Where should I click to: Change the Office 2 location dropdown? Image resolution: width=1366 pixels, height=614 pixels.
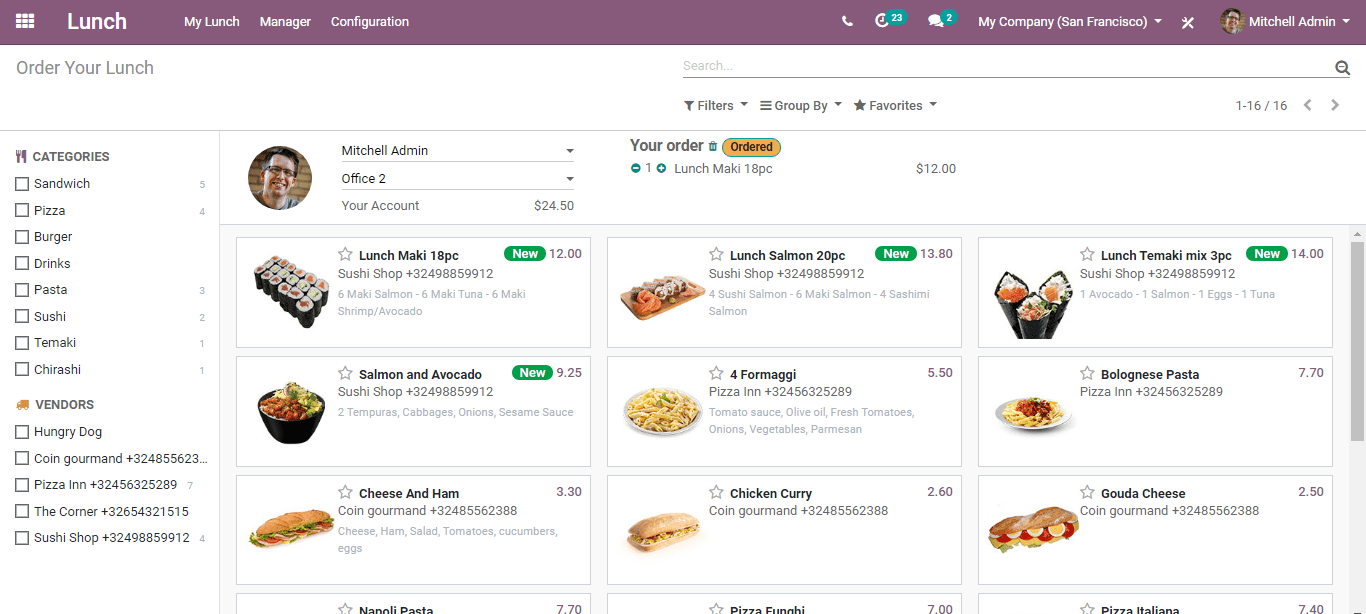pyautogui.click(x=458, y=179)
